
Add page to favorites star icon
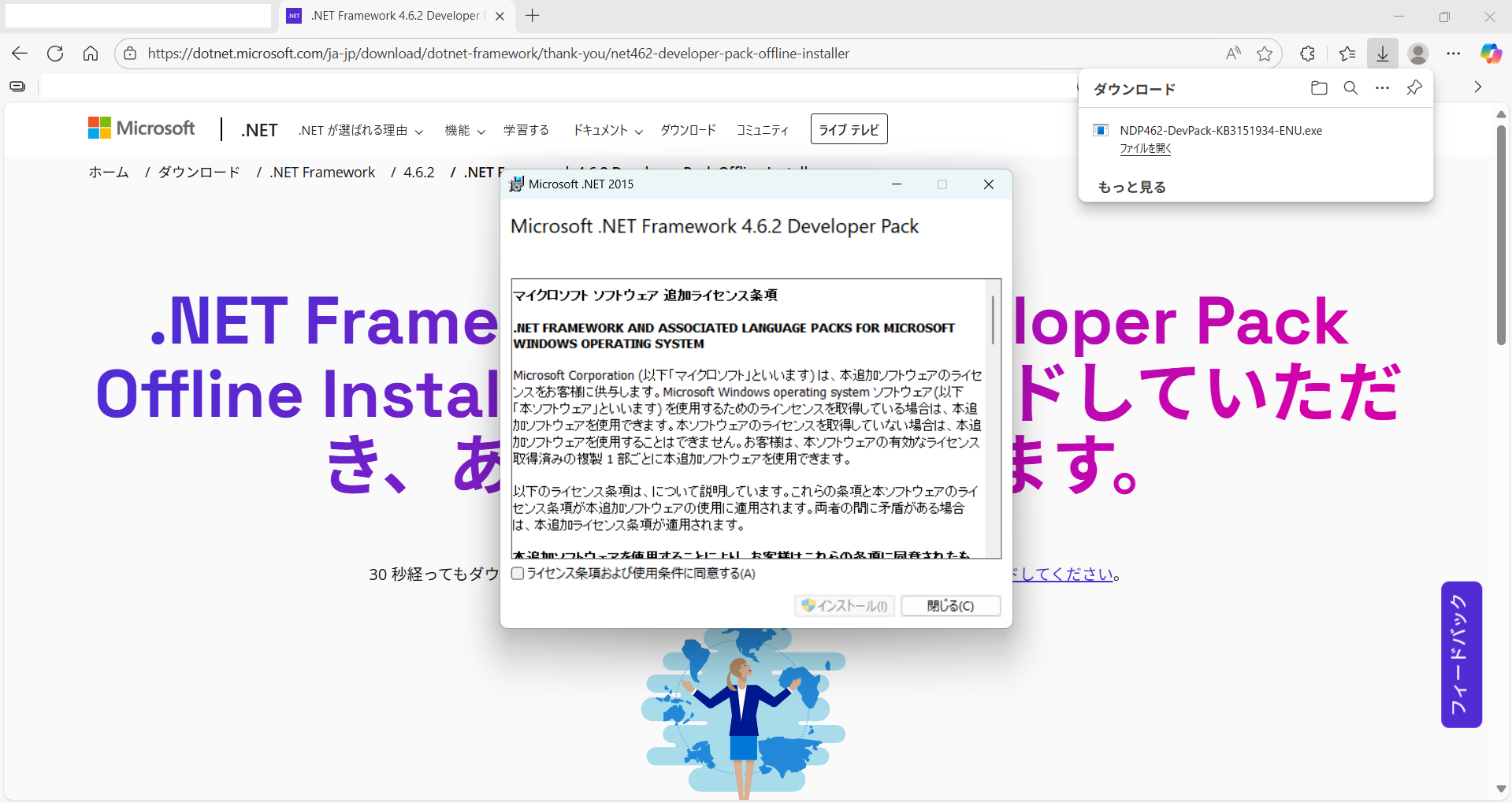click(x=1265, y=54)
